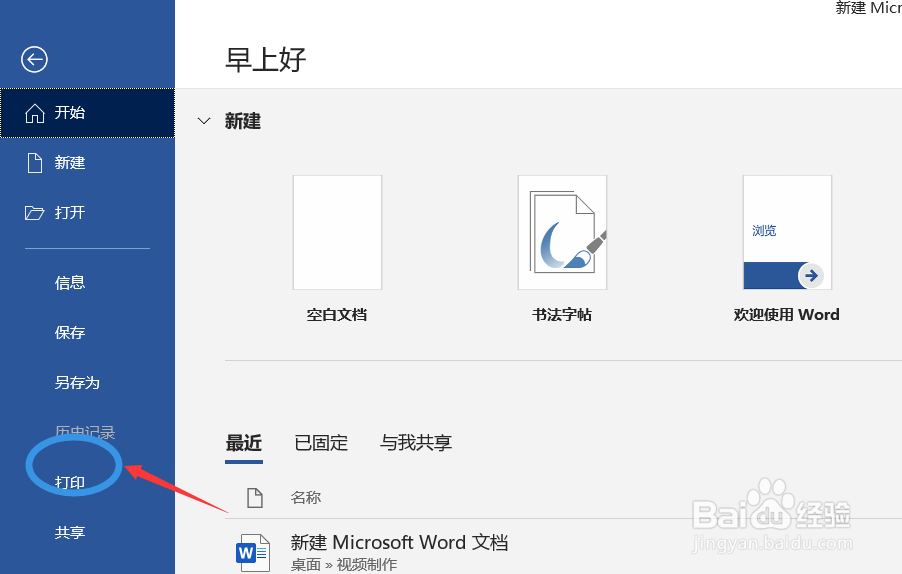Open the 历史记录 menu item

85,432
